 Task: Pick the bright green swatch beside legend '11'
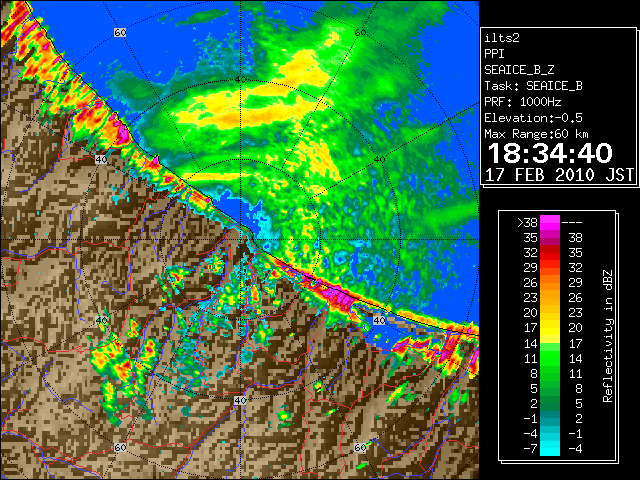click(x=550, y=358)
